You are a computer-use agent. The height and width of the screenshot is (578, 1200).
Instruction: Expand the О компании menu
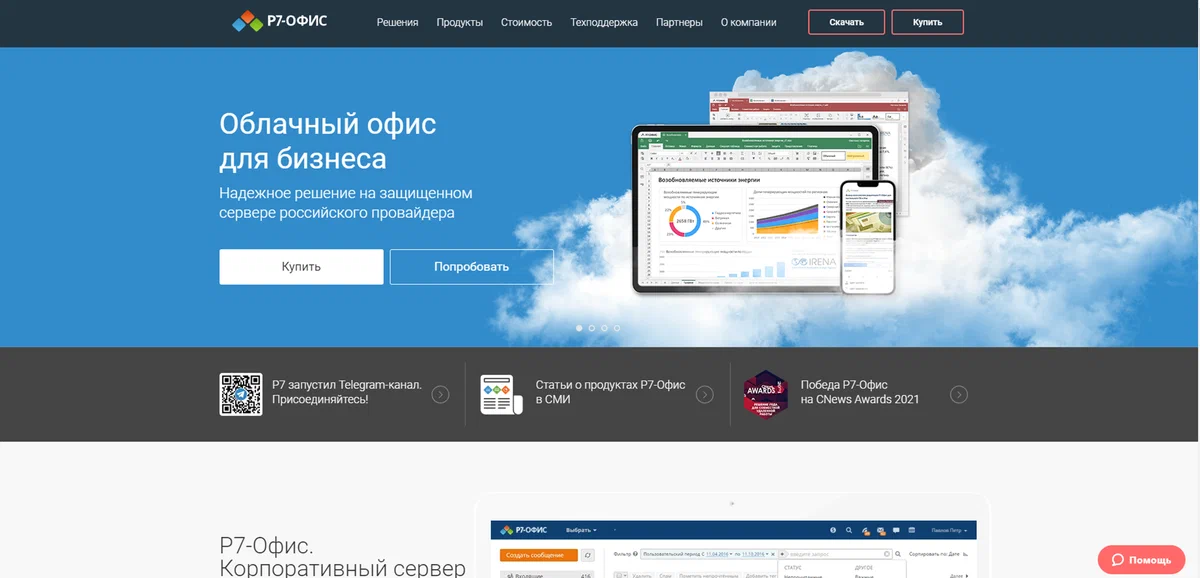tap(746, 22)
